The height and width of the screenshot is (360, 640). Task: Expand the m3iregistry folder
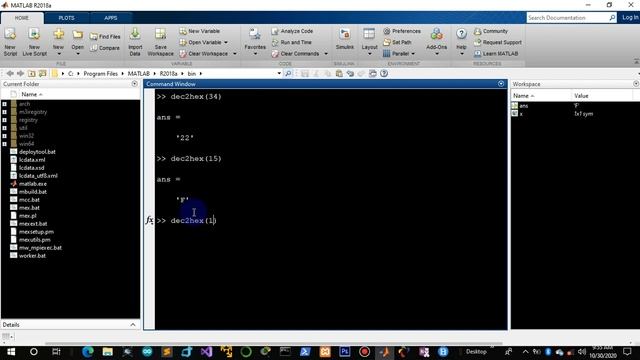coord(4,112)
